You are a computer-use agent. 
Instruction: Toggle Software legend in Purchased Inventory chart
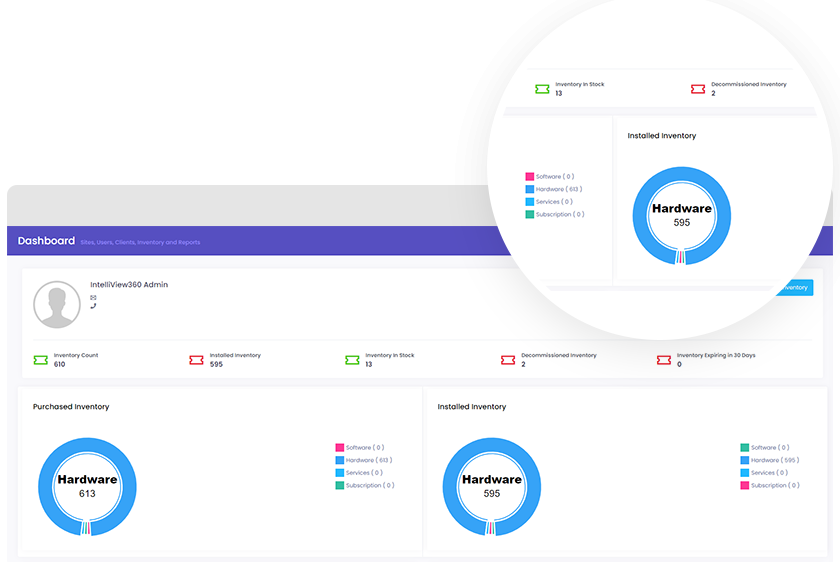tap(360, 447)
